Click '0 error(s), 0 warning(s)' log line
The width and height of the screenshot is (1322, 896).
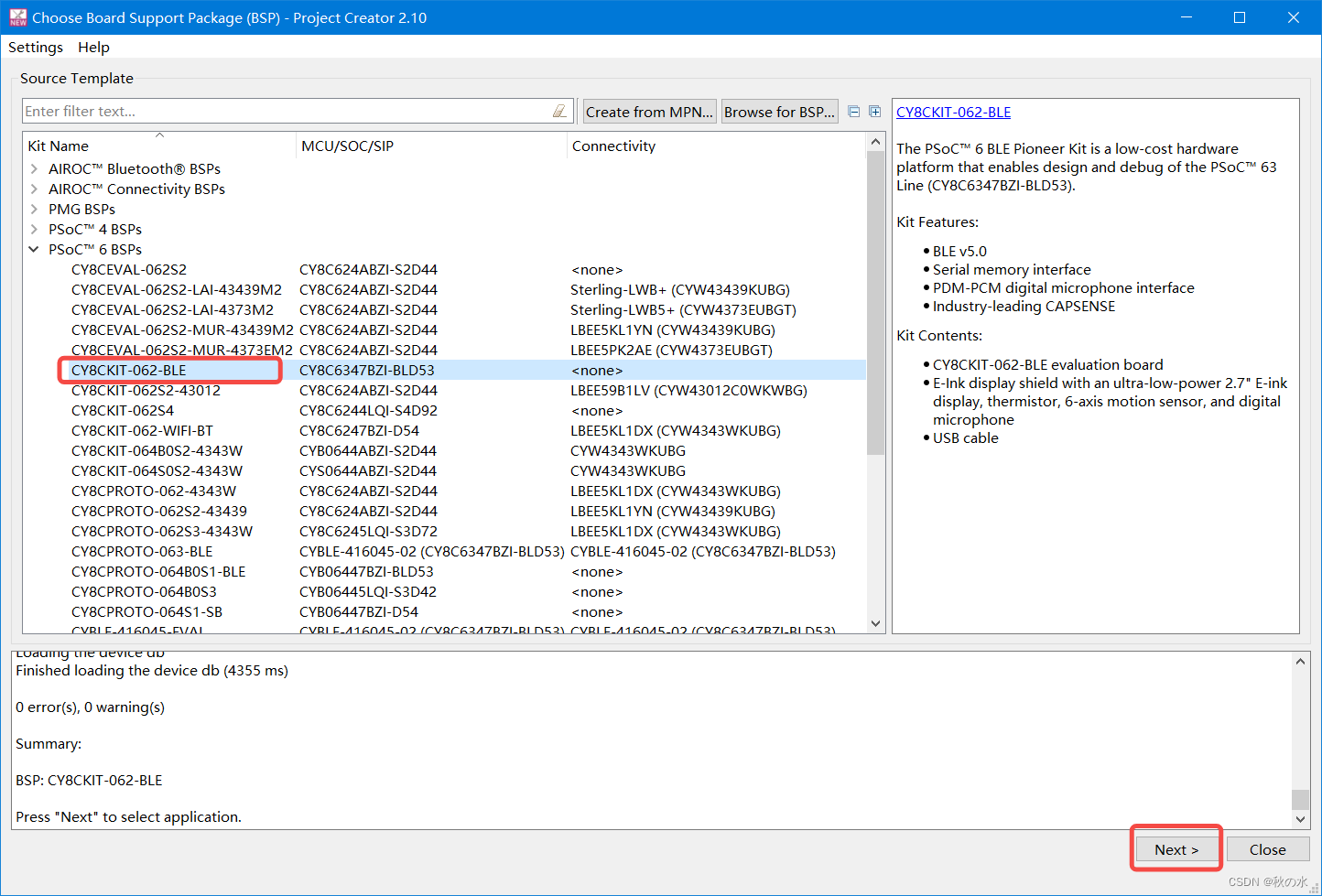pos(90,707)
